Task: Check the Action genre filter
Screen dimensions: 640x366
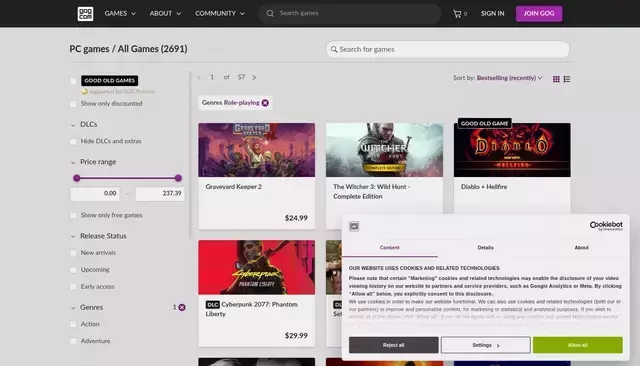Action: click(x=73, y=324)
